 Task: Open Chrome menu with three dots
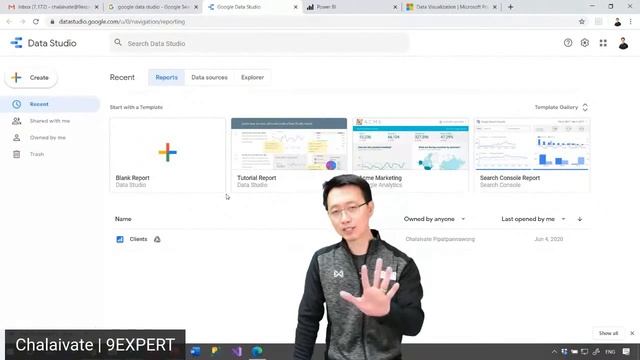[631, 22]
